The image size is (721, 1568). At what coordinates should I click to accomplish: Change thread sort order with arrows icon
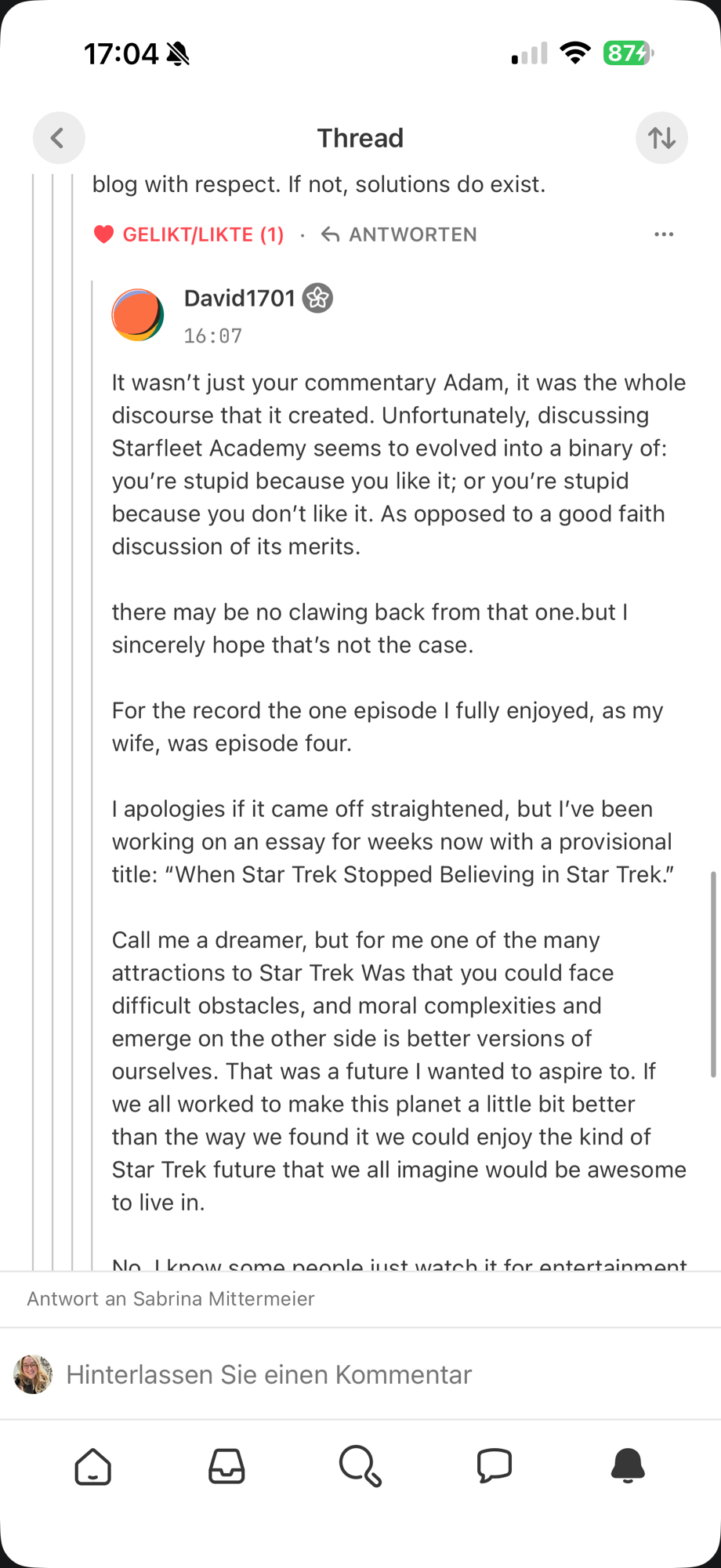click(x=661, y=138)
